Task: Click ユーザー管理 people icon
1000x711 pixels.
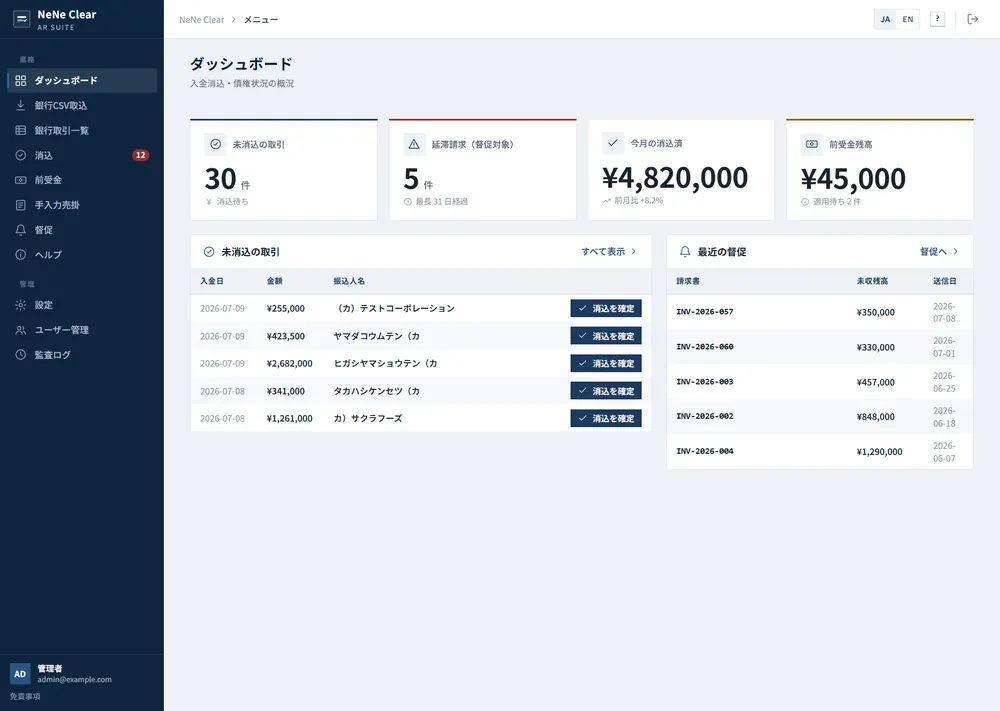Action: tap(21, 330)
